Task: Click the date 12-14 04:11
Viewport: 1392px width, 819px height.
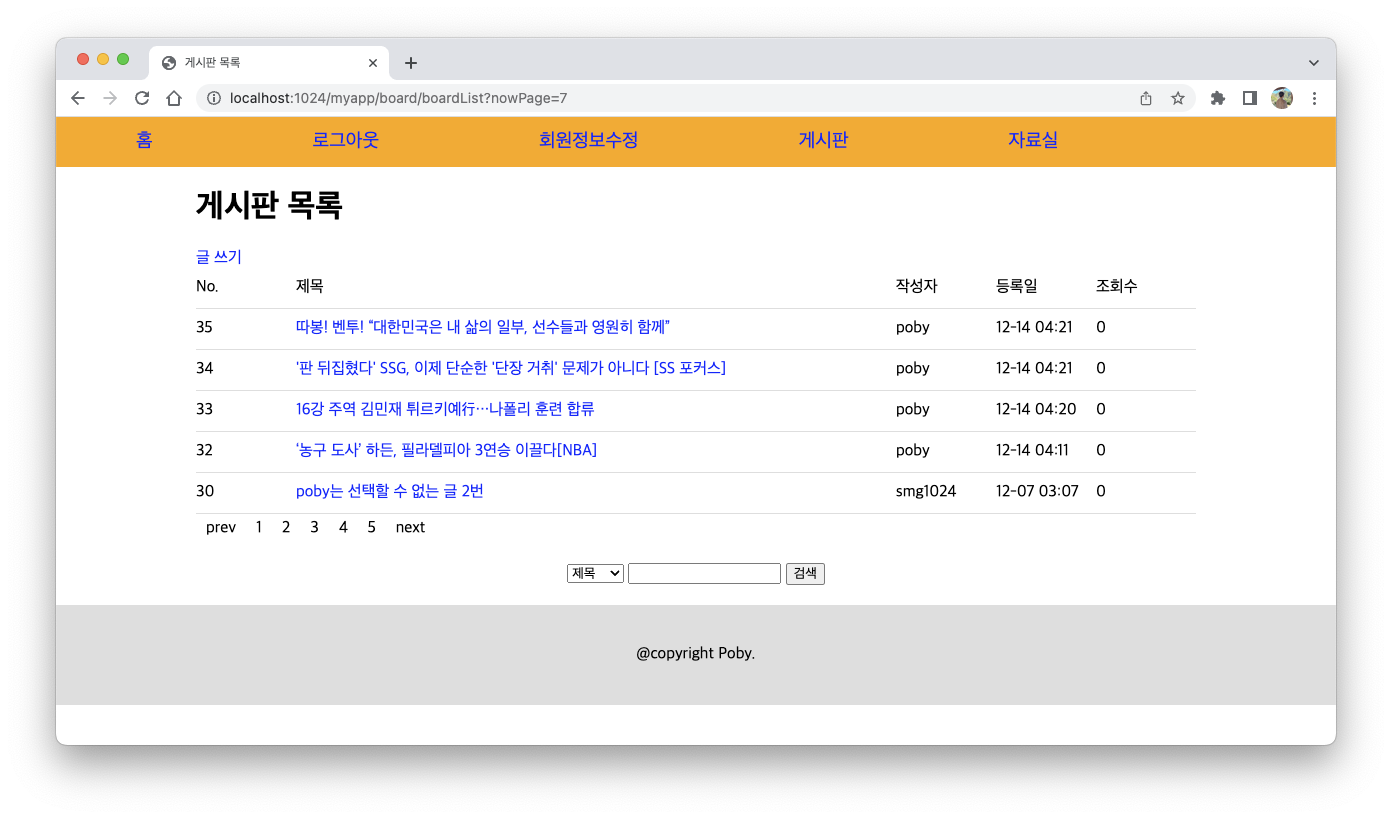Action: pos(1032,450)
